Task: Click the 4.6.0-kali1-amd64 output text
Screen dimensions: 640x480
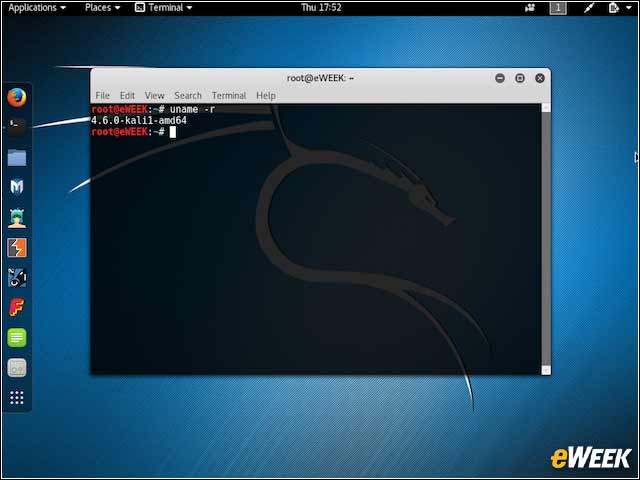Action: [x=139, y=120]
